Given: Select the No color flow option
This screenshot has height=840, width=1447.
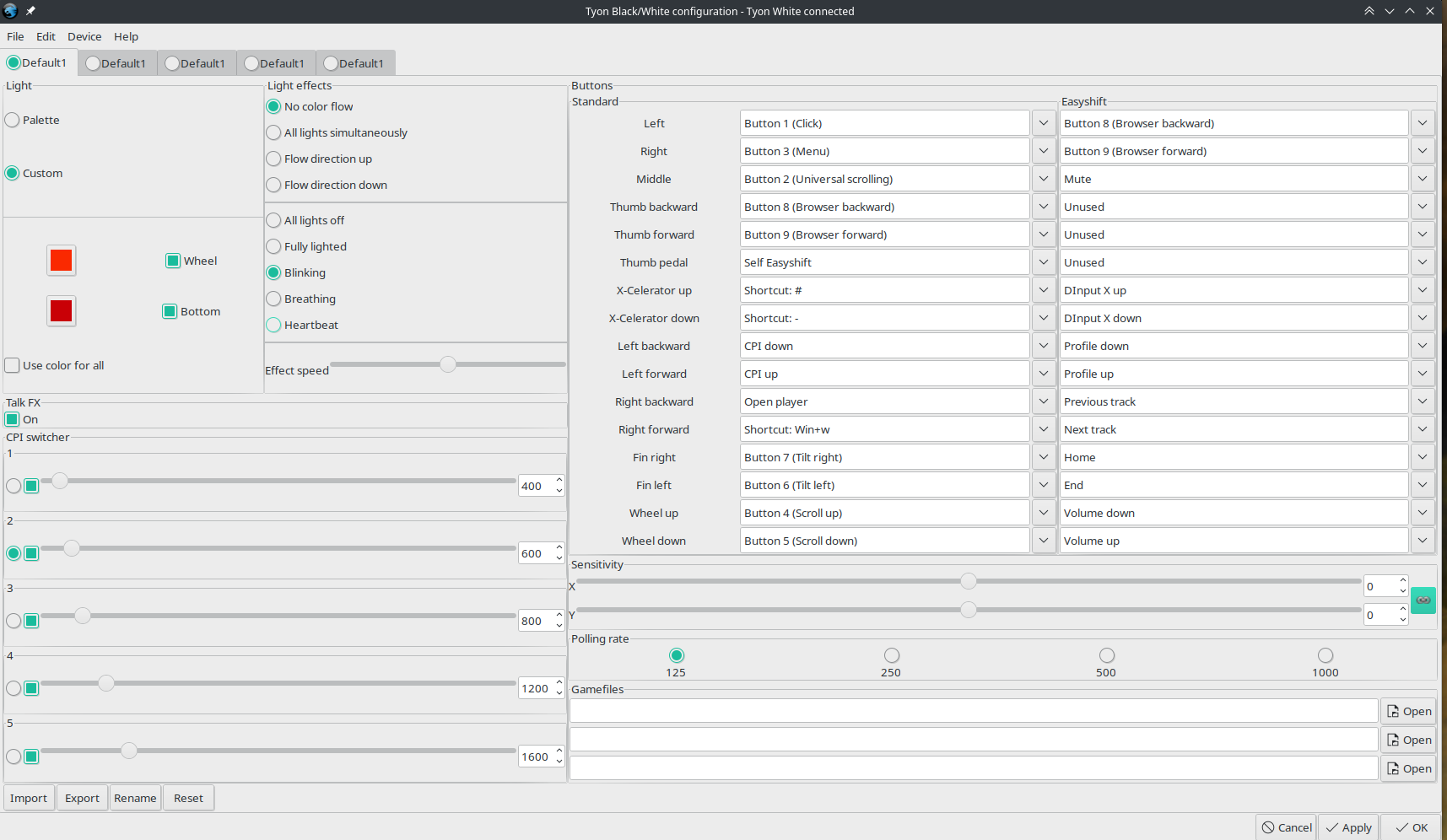Looking at the screenshot, I should (310, 106).
